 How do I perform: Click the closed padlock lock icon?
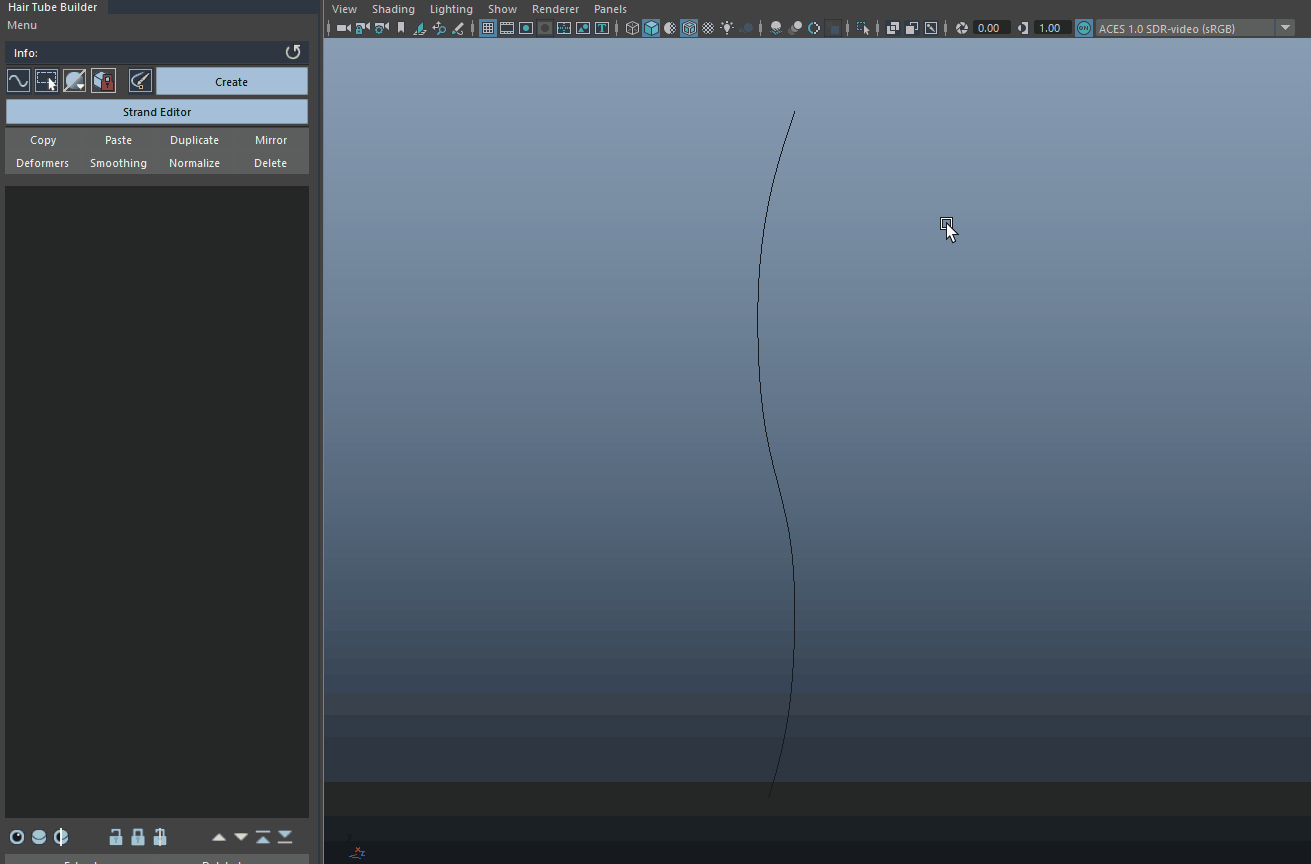click(138, 837)
